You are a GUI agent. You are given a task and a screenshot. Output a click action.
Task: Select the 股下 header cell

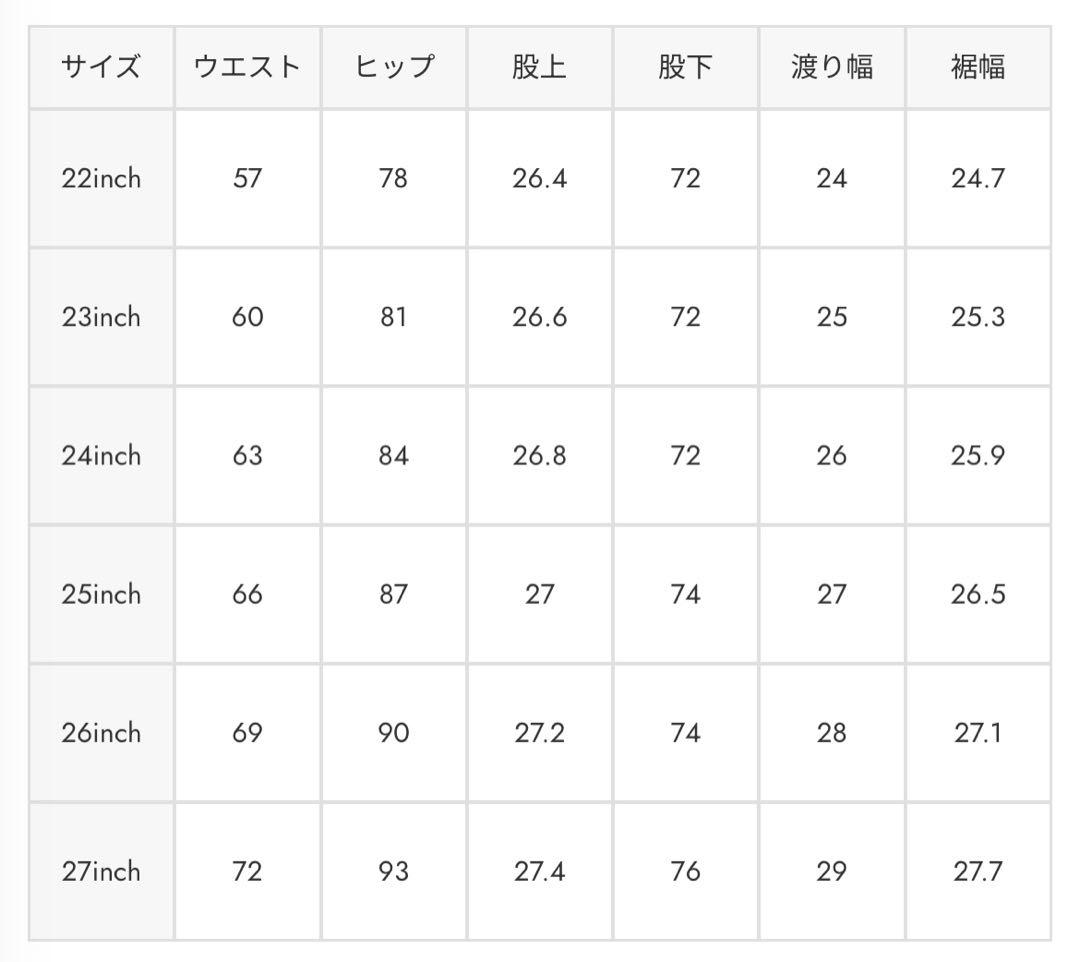[685, 67]
